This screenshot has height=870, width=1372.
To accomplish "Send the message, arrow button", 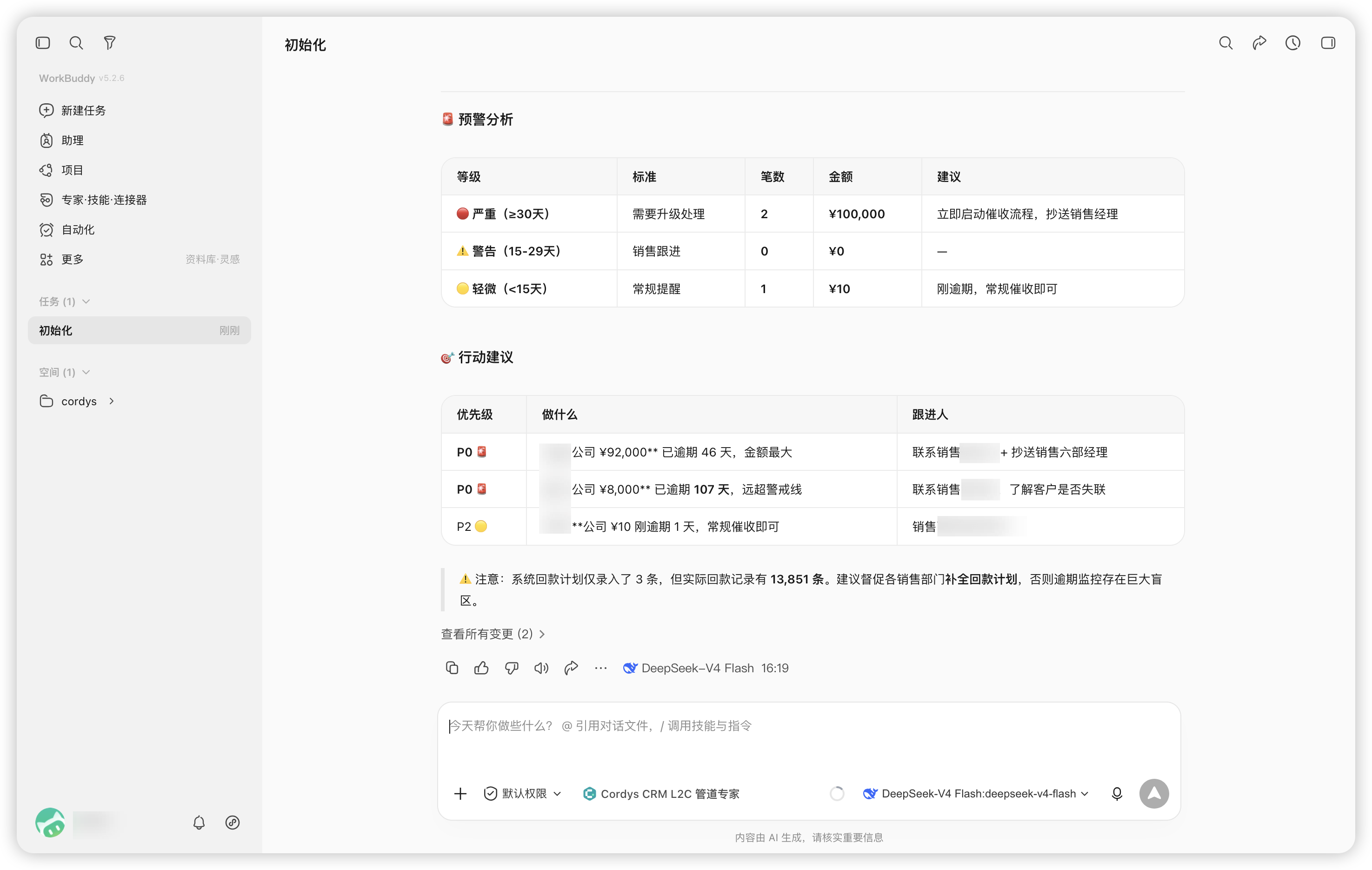I will coord(1154,793).
